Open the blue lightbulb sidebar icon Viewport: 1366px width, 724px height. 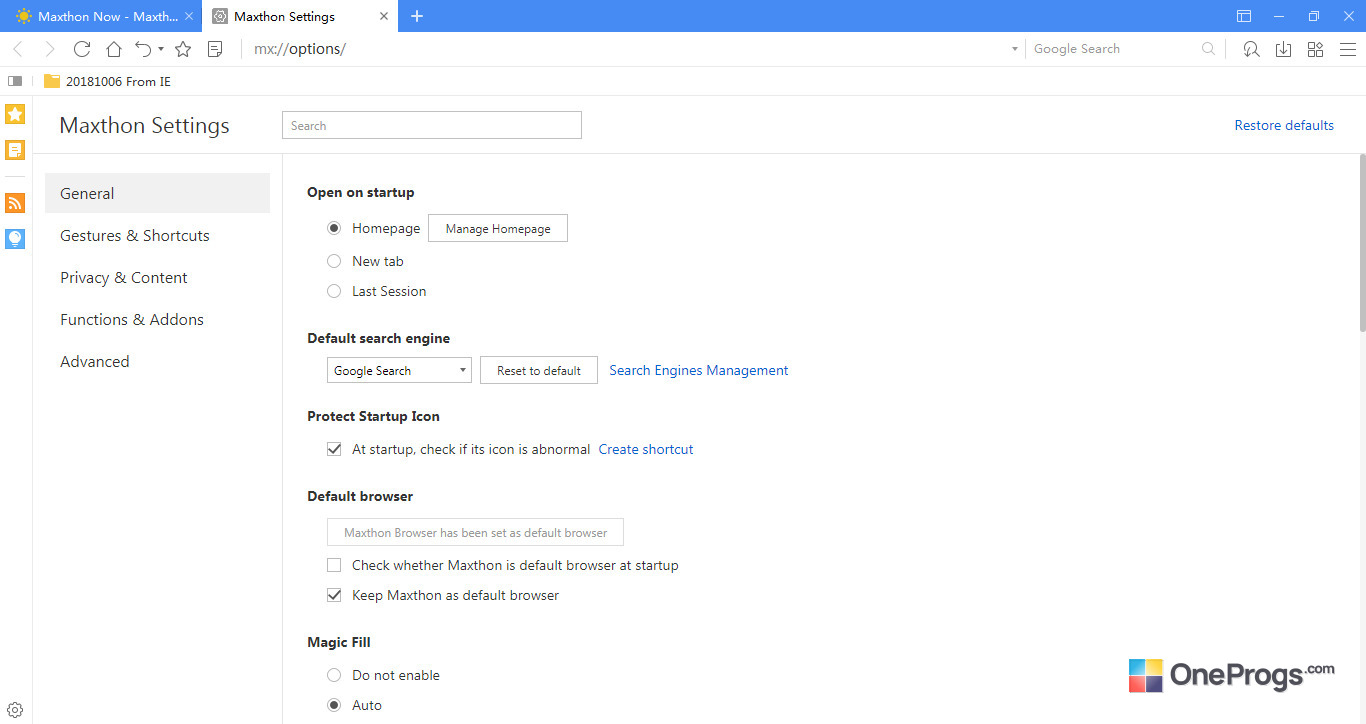click(15, 238)
